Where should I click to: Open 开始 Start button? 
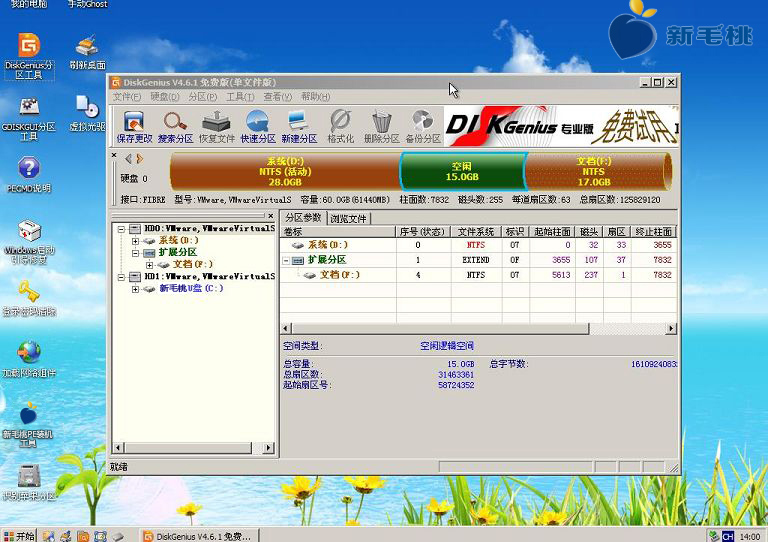pyautogui.click(x=19, y=536)
